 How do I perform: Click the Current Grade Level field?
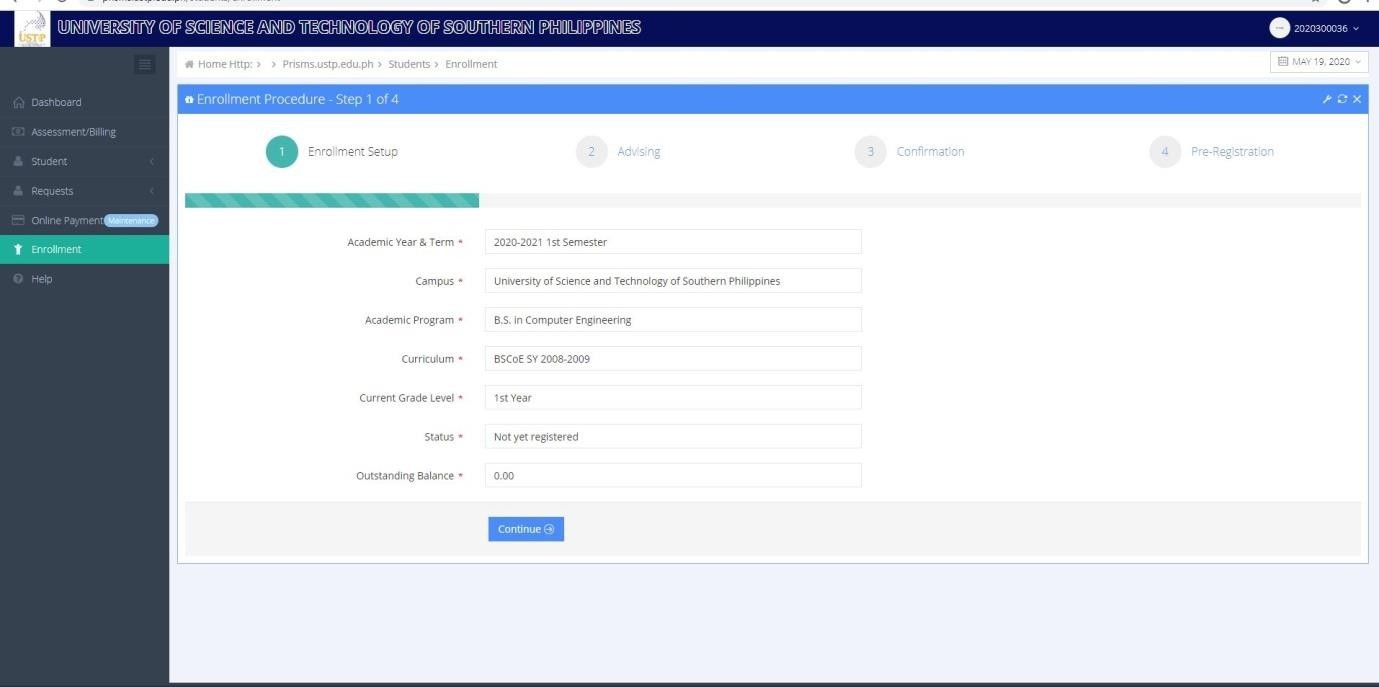tap(673, 398)
